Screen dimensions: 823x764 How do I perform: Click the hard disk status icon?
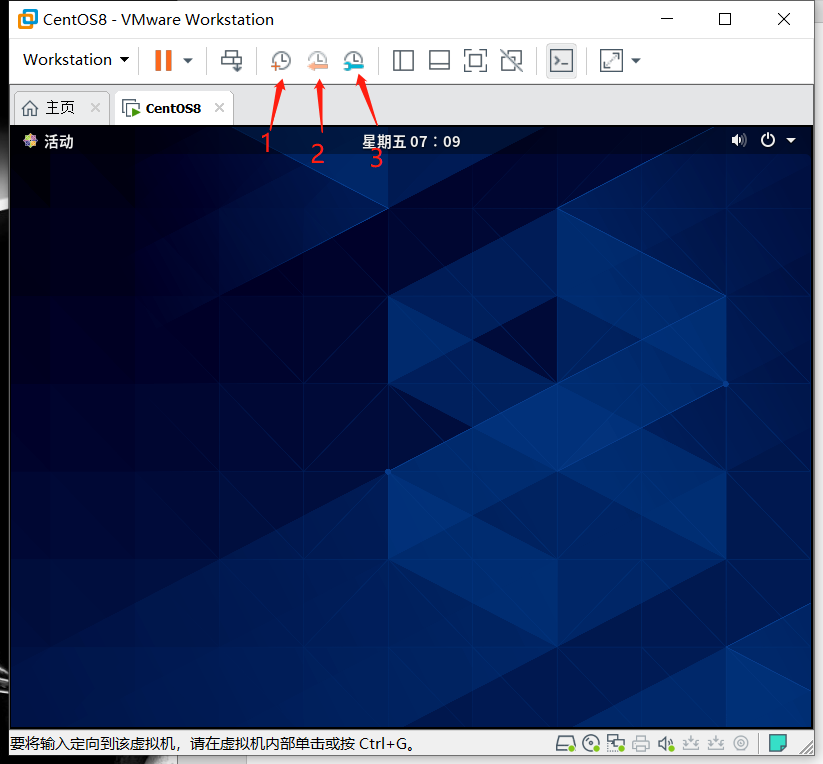(565, 743)
